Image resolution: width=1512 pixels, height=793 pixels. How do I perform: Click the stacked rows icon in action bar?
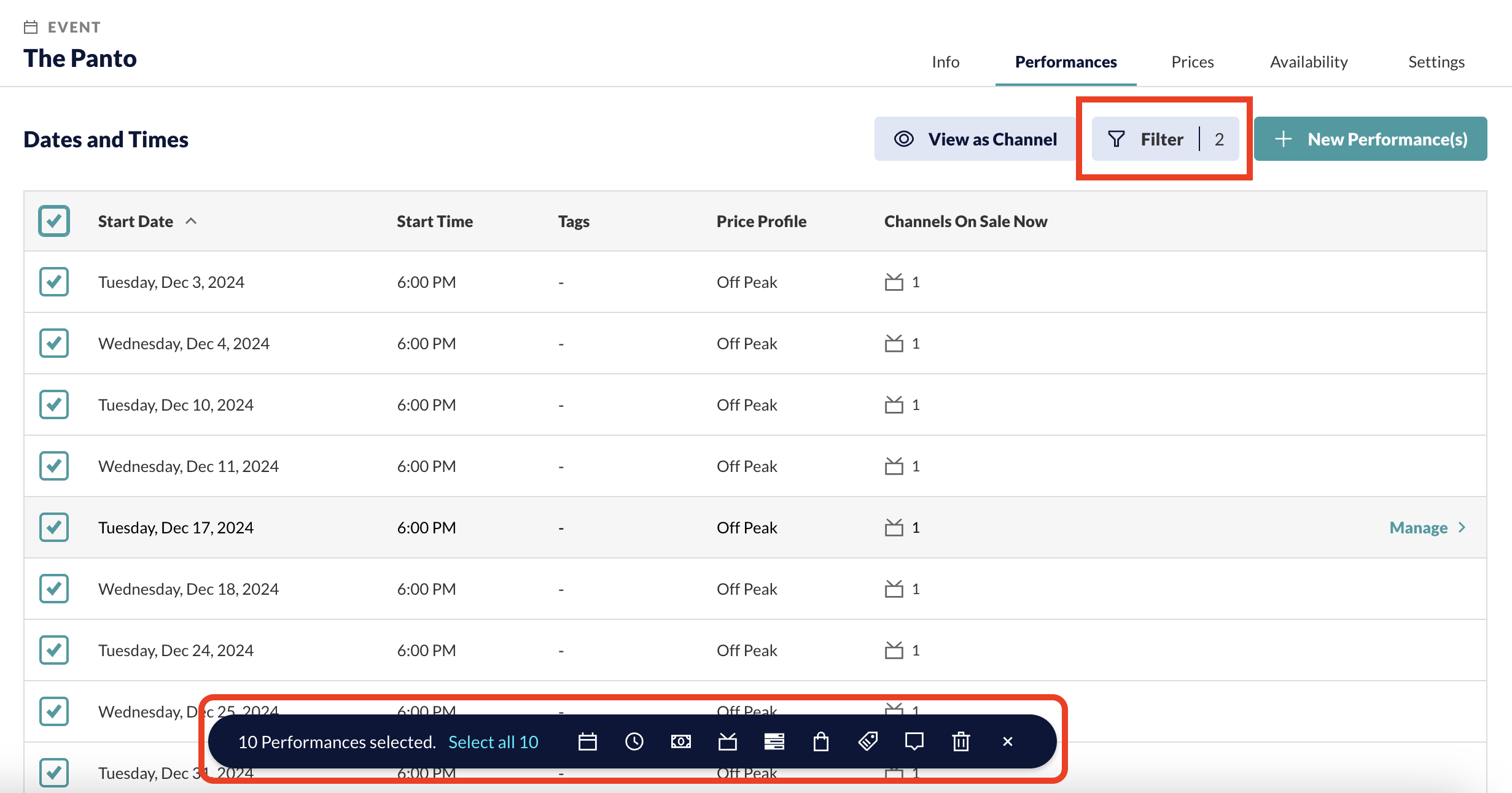pyautogui.click(x=774, y=741)
